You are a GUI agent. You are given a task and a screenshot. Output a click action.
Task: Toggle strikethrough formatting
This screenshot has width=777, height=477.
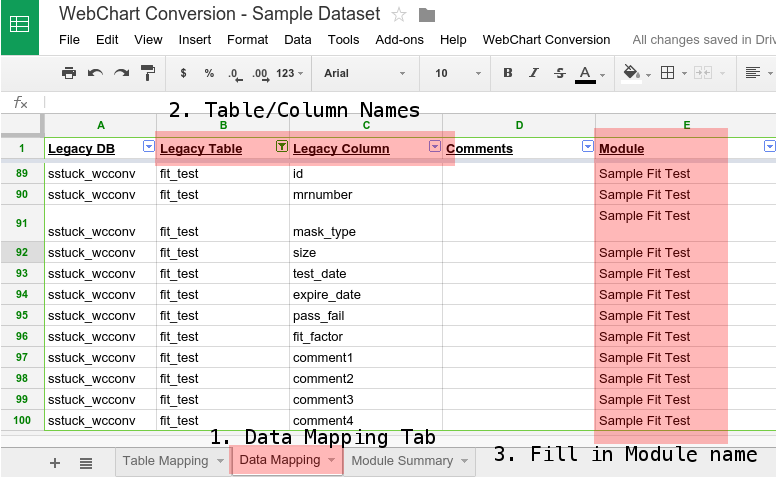[560, 73]
